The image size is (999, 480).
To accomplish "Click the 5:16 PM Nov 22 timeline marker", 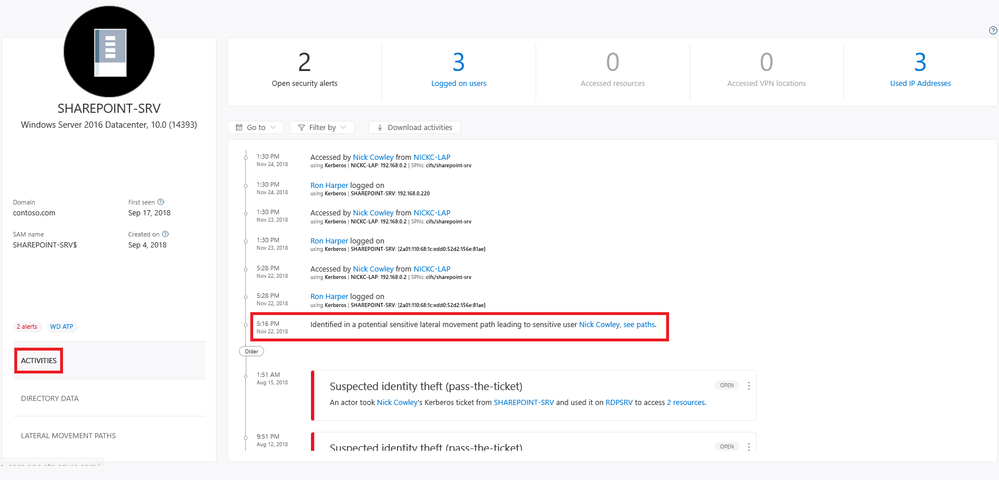I will [x=245, y=324].
